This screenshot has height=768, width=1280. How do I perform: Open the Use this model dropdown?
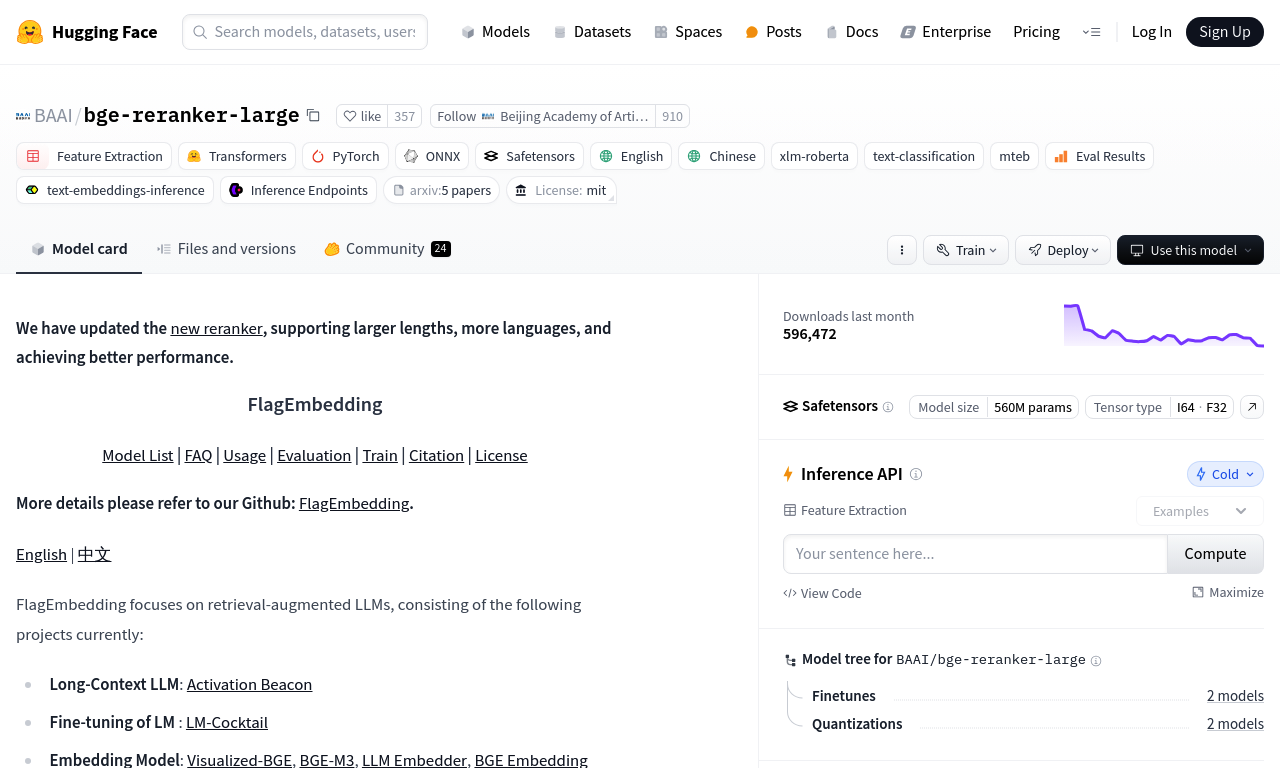[1190, 250]
